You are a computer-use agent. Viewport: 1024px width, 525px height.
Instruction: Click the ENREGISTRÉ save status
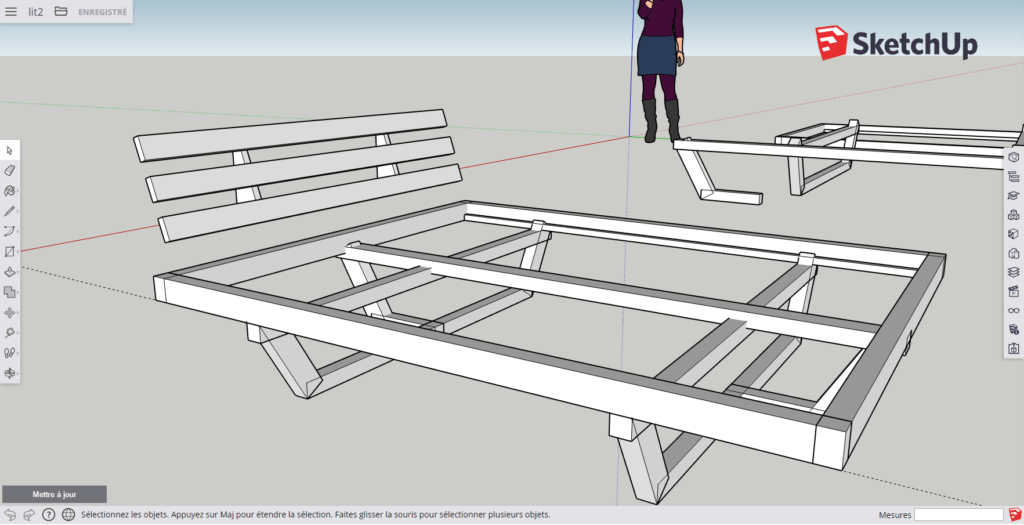(103, 12)
